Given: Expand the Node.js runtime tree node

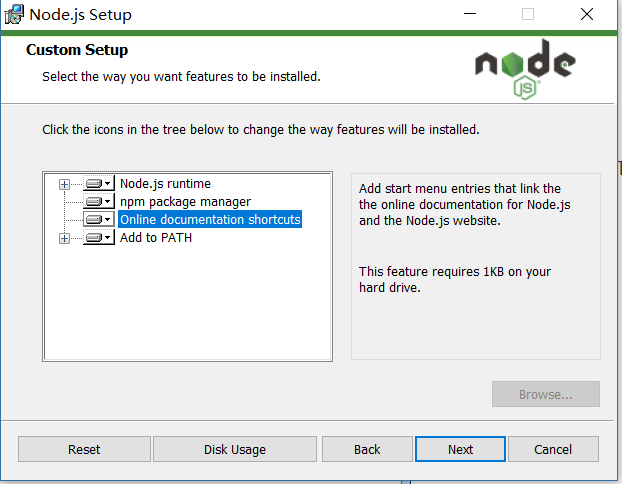Looking at the screenshot, I should (65, 184).
